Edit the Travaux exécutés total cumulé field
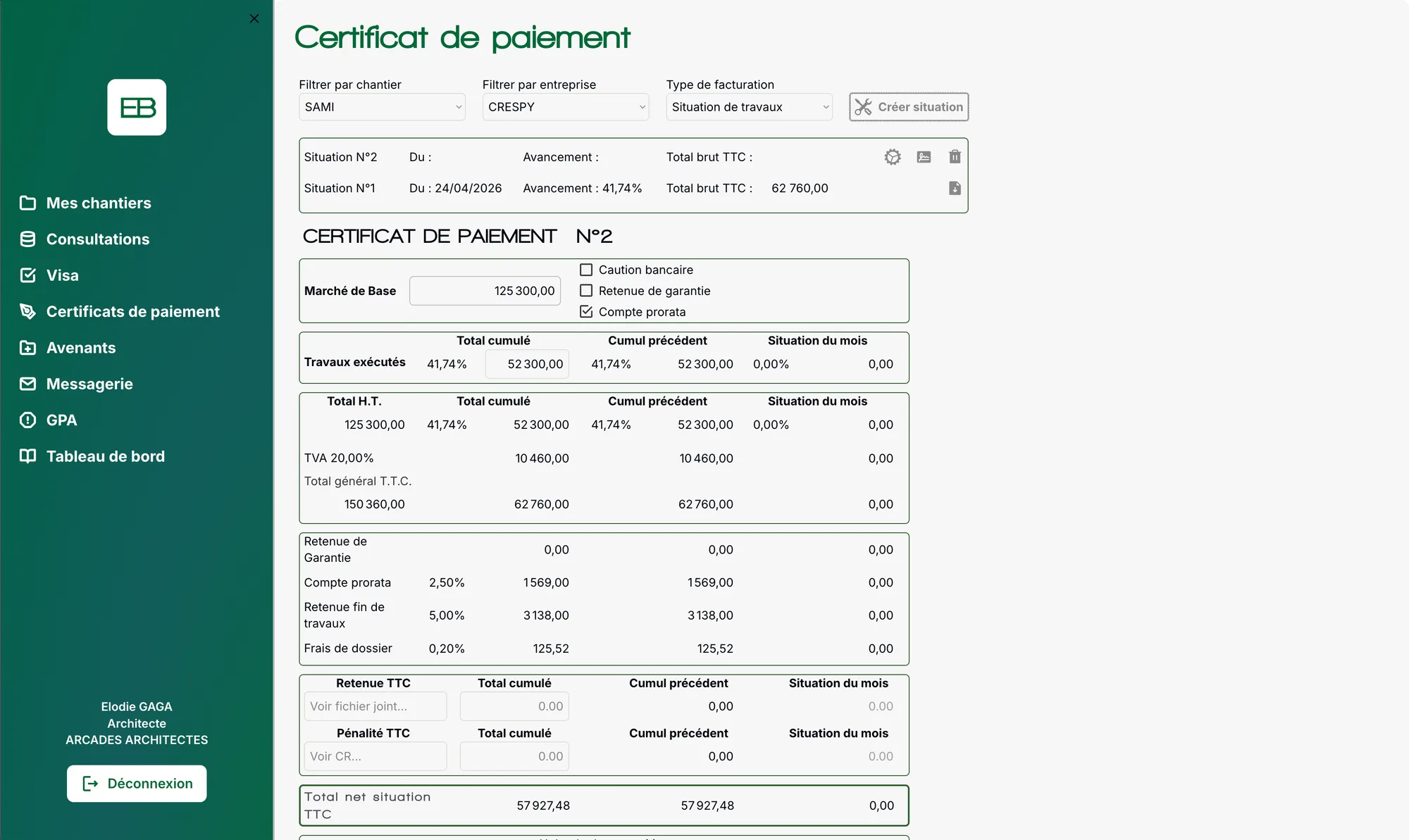Image resolution: width=1409 pixels, height=840 pixels. point(527,364)
